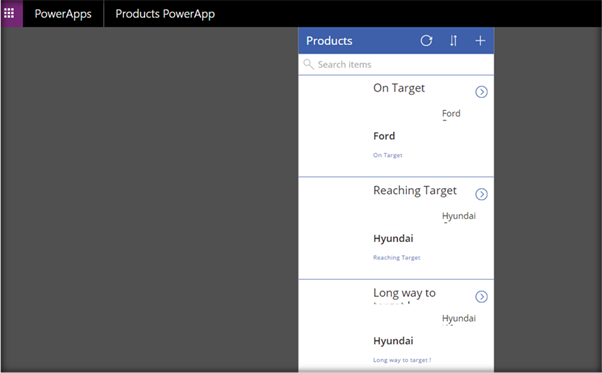The height and width of the screenshot is (373, 602).
Task: Open details arrow for Long way to item
Action: click(x=481, y=297)
